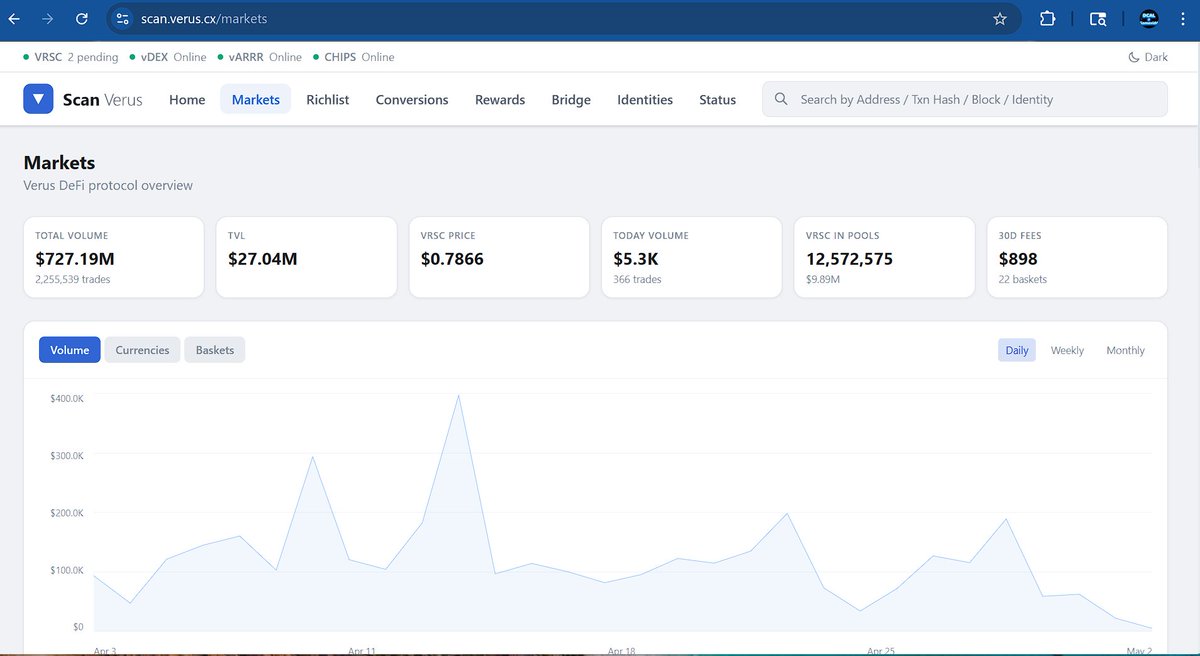
Task: Open site information icon in address bar
Action: click(x=122, y=18)
